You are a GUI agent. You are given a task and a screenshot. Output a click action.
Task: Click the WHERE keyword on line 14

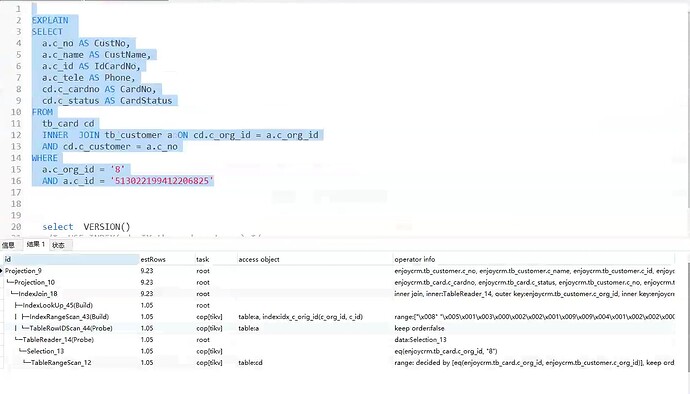45,158
